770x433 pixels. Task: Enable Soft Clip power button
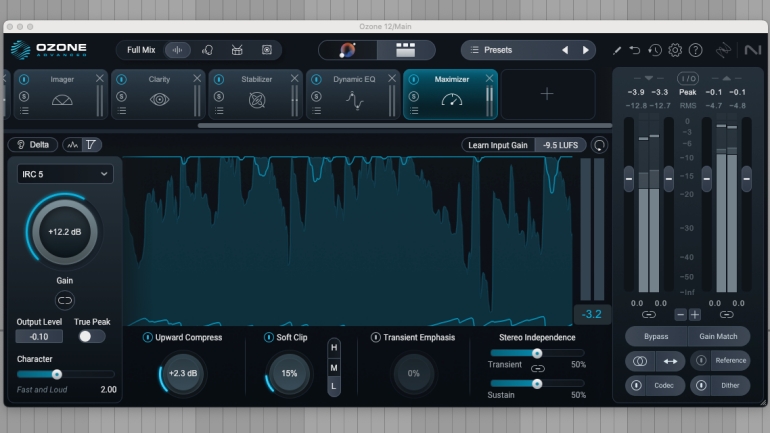(x=269, y=337)
